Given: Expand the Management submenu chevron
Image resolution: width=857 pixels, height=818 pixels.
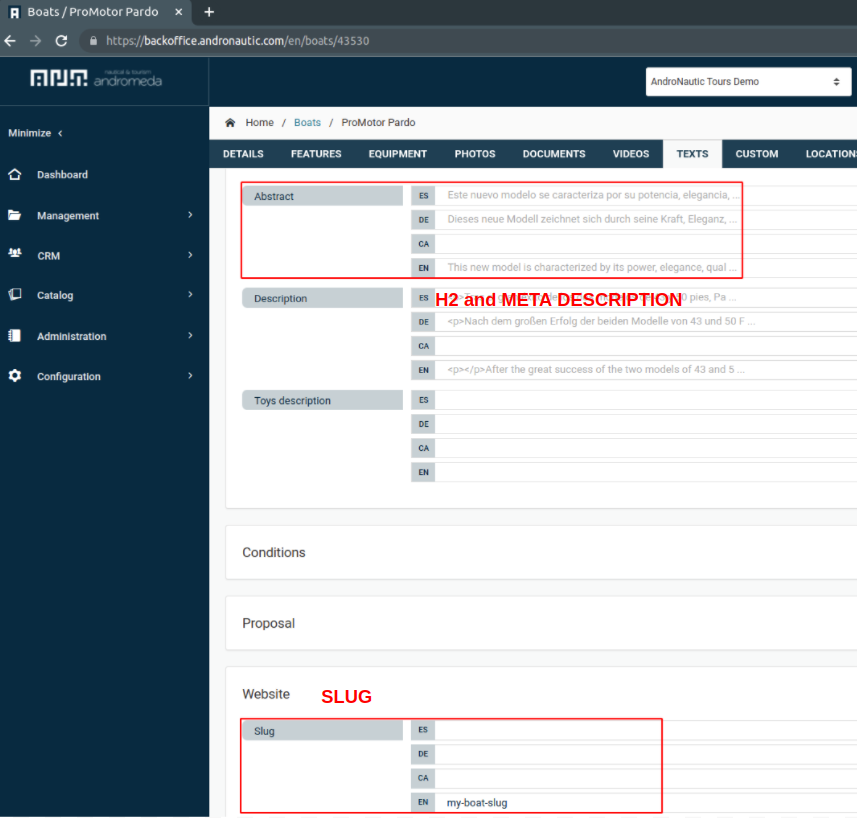Looking at the screenshot, I should (x=190, y=215).
